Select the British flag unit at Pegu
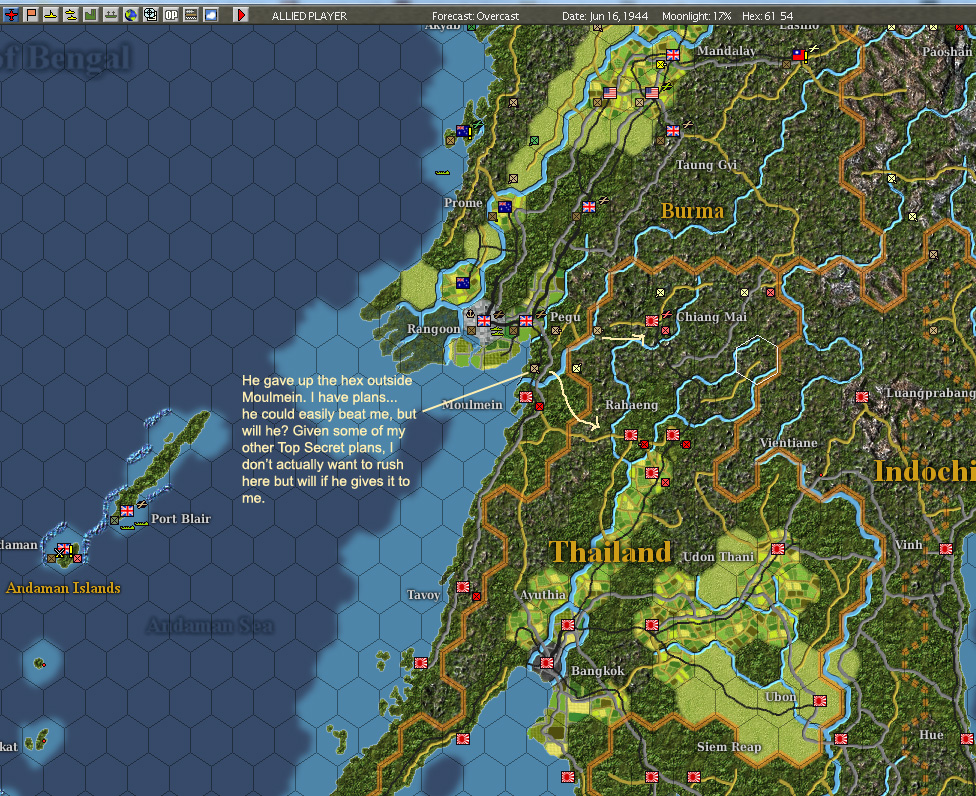976x796 pixels. (x=526, y=321)
